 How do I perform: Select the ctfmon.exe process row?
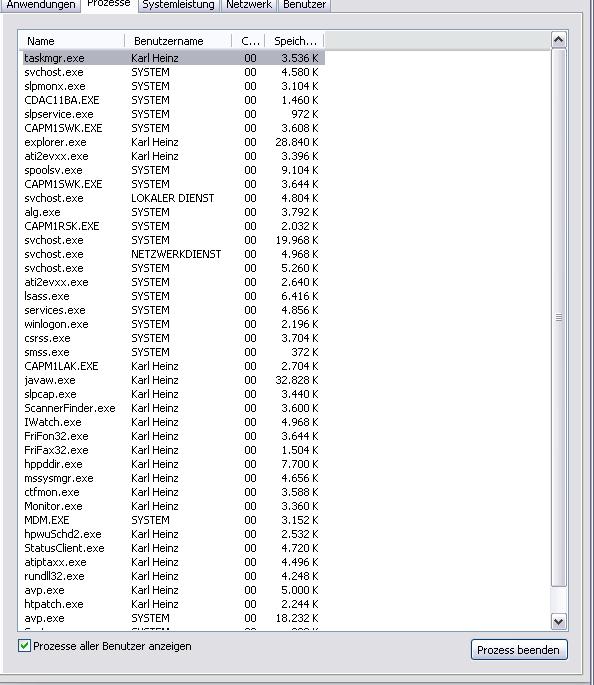tap(173, 492)
